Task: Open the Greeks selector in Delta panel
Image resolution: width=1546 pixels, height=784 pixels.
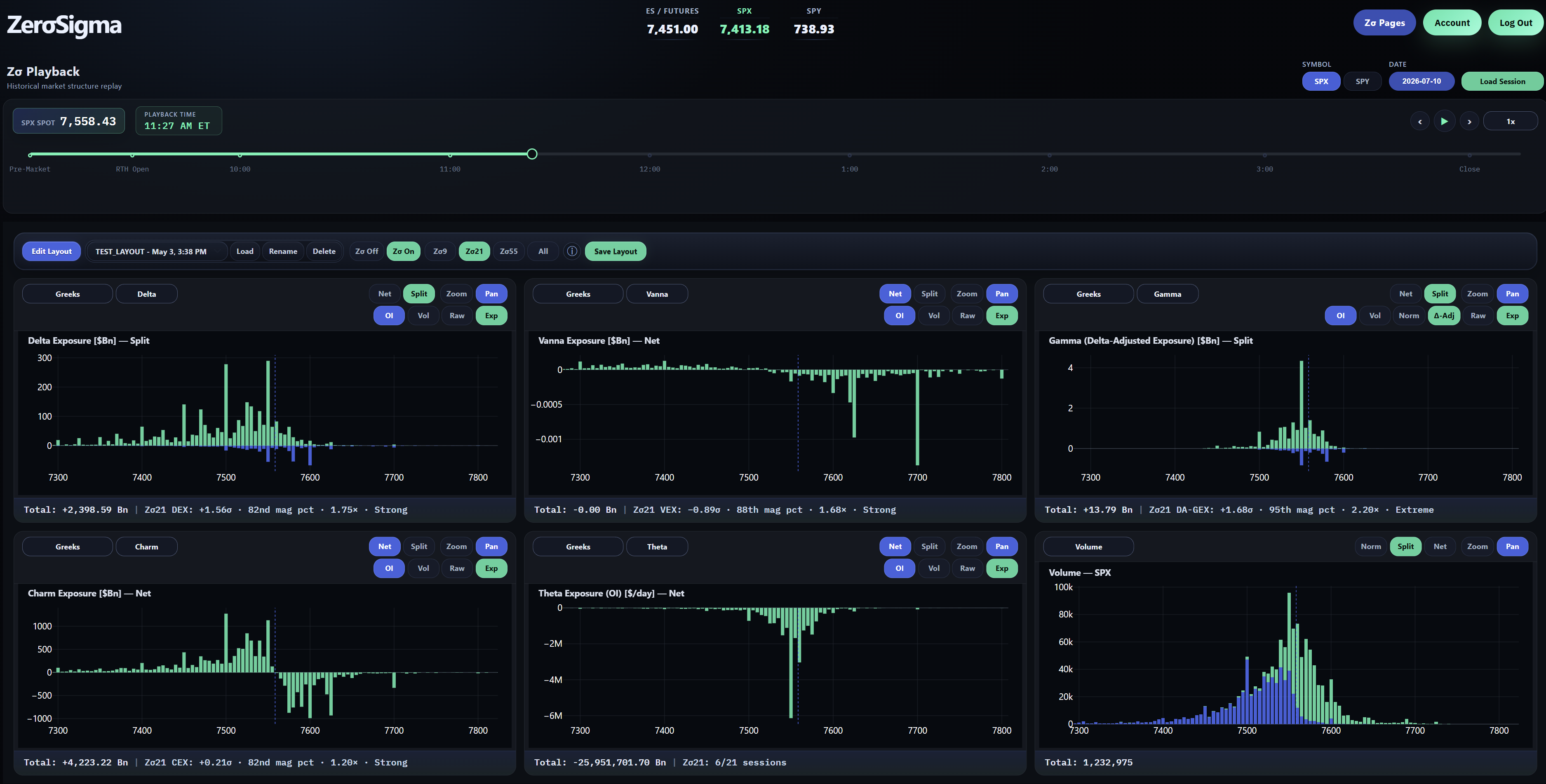Action: [x=67, y=294]
